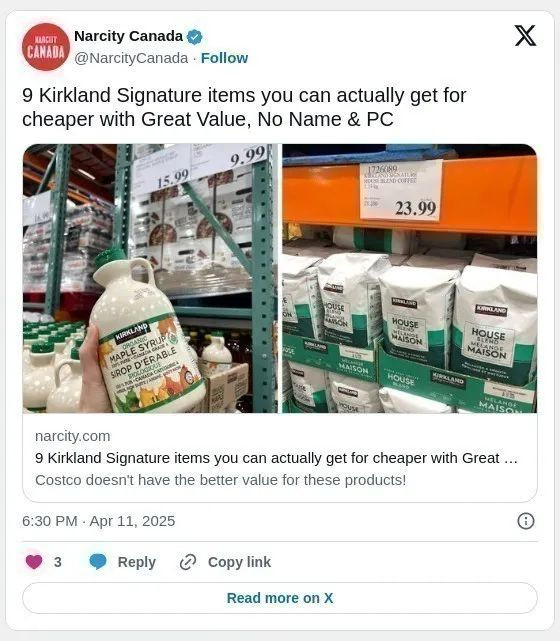Like the tweet with the heart icon
The image size is (560, 641).
click(34, 562)
